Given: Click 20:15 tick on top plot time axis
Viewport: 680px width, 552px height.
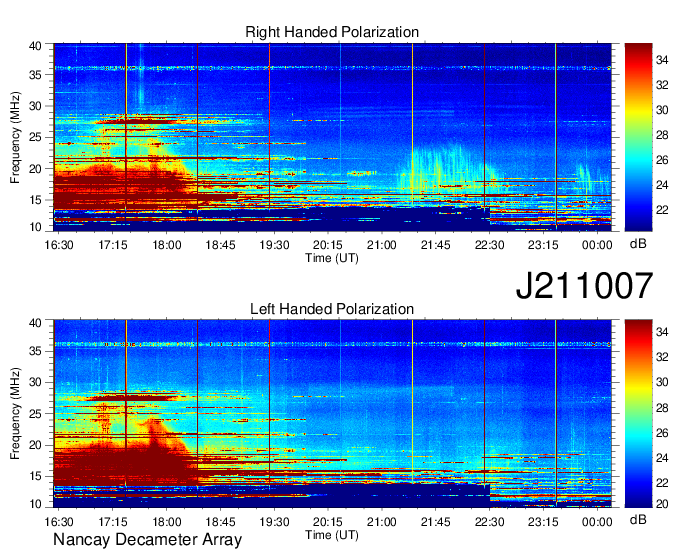Looking at the screenshot, I should click(x=328, y=245).
